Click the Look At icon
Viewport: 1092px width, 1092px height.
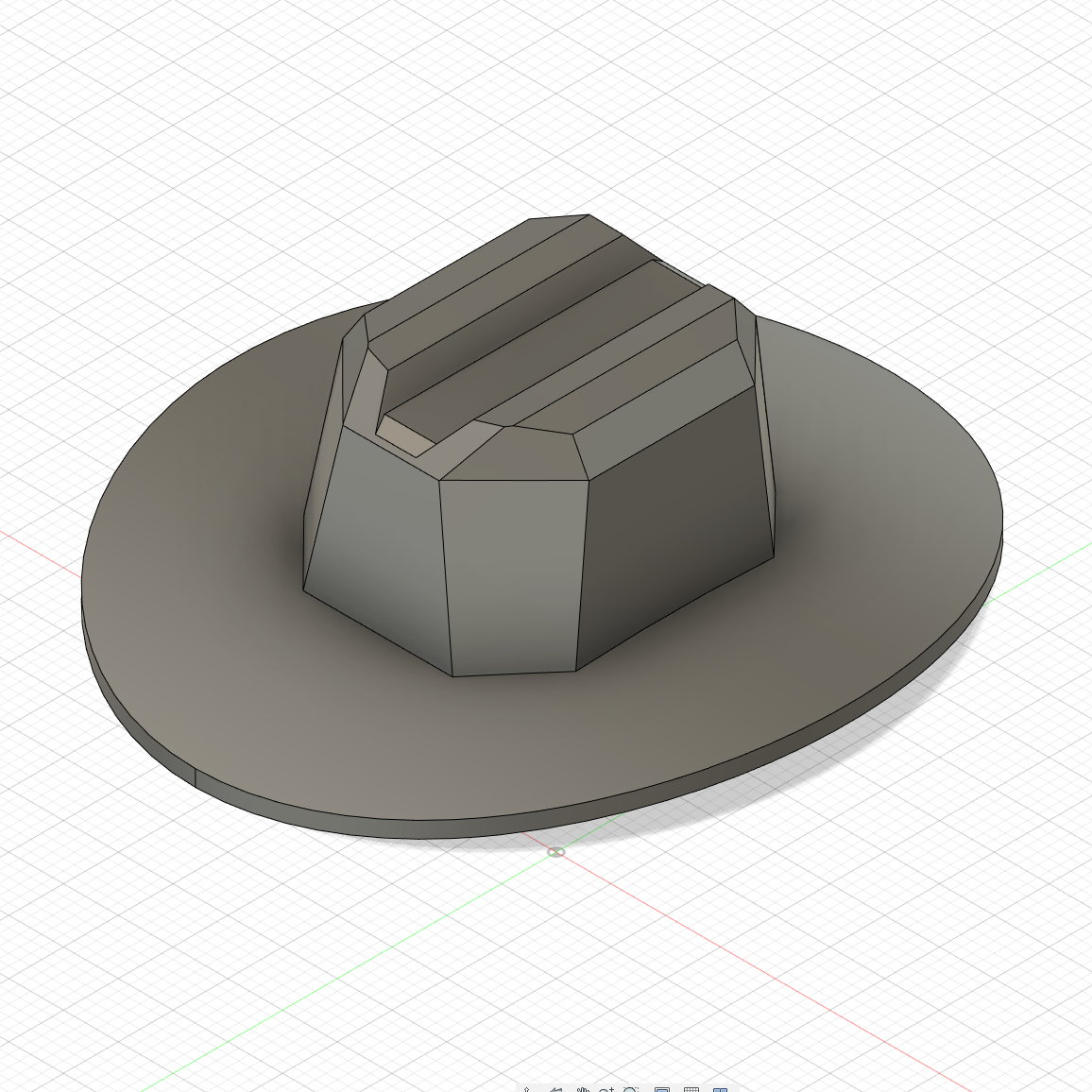[555, 1089]
